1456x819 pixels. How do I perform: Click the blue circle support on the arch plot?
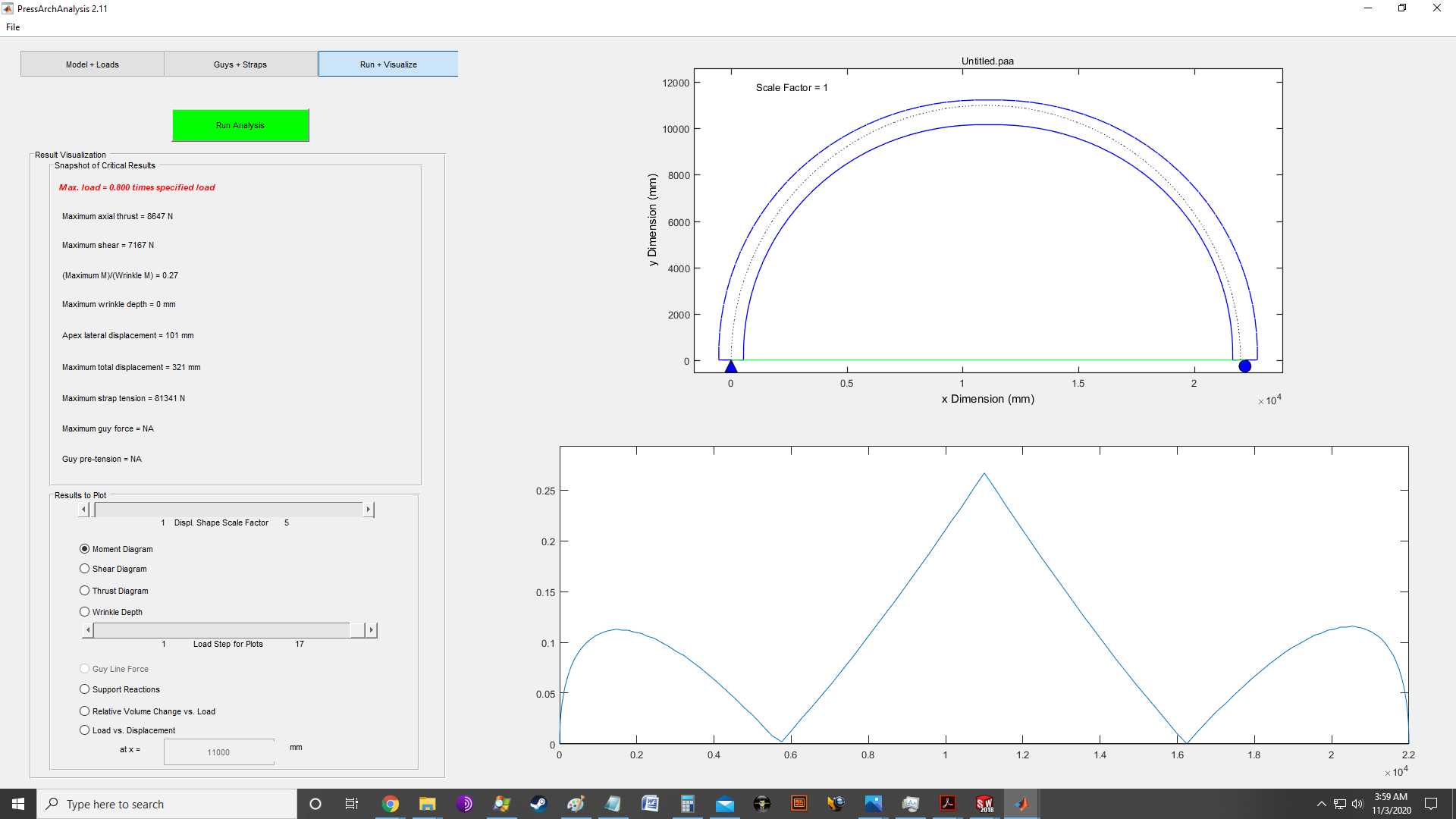point(1244,366)
